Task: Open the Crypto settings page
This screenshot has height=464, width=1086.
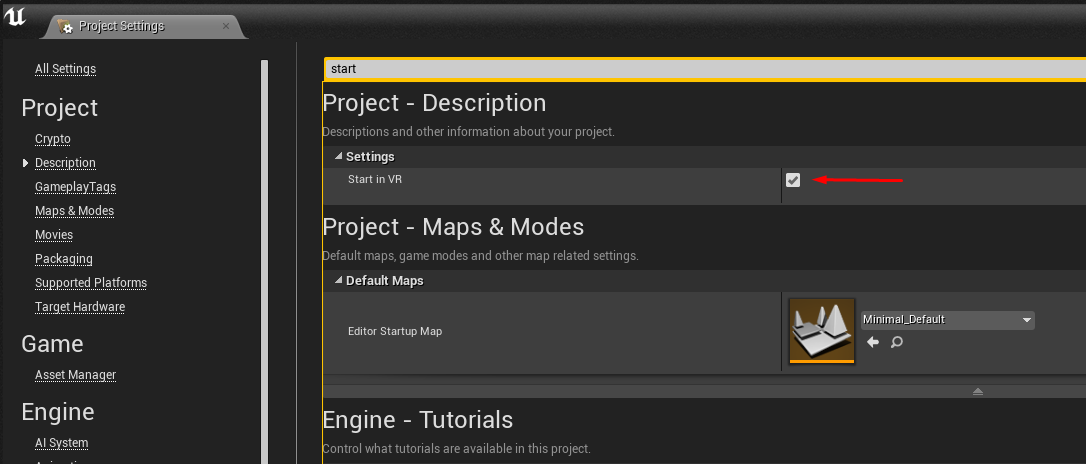Action: tap(53, 139)
